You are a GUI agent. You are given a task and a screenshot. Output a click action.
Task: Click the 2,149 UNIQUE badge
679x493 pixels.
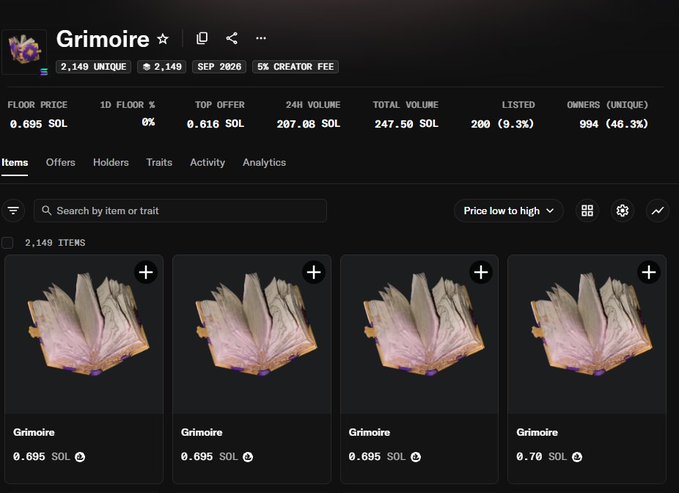pos(94,67)
